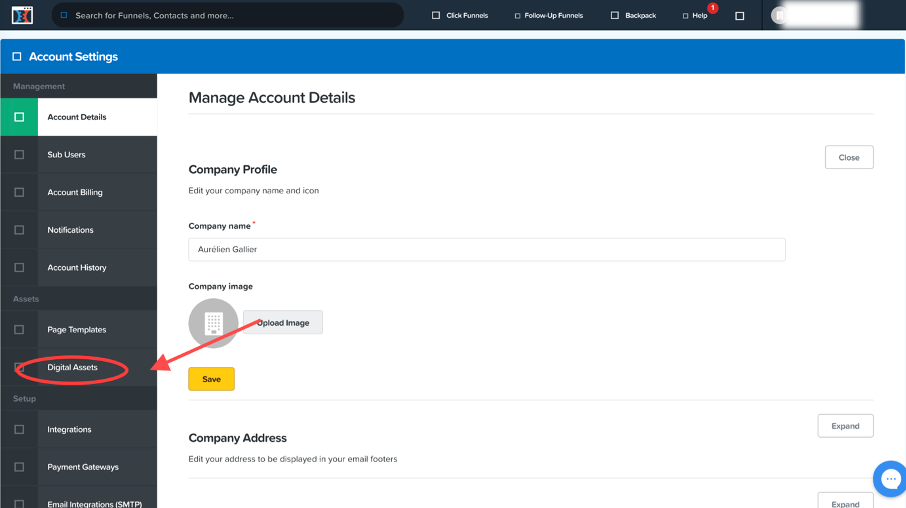906x508 pixels.
Task: Click the 'Edit your company name and icon' text
Action: [x=254, y=190]
